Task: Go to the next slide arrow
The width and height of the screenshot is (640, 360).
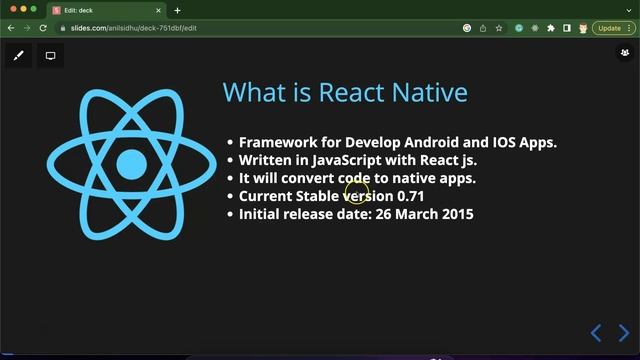Action: click(623, 333)
